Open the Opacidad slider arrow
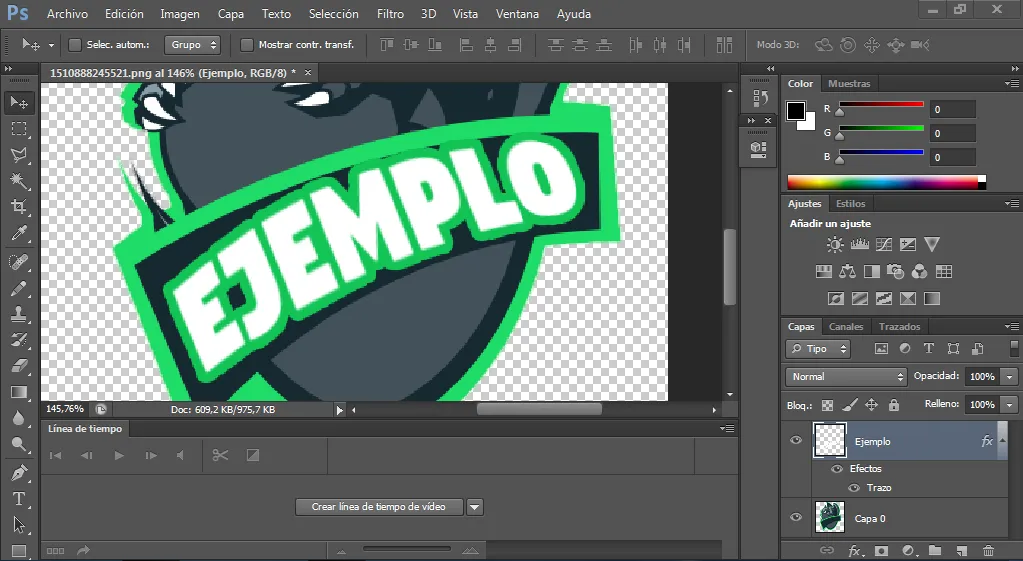 1009,376
